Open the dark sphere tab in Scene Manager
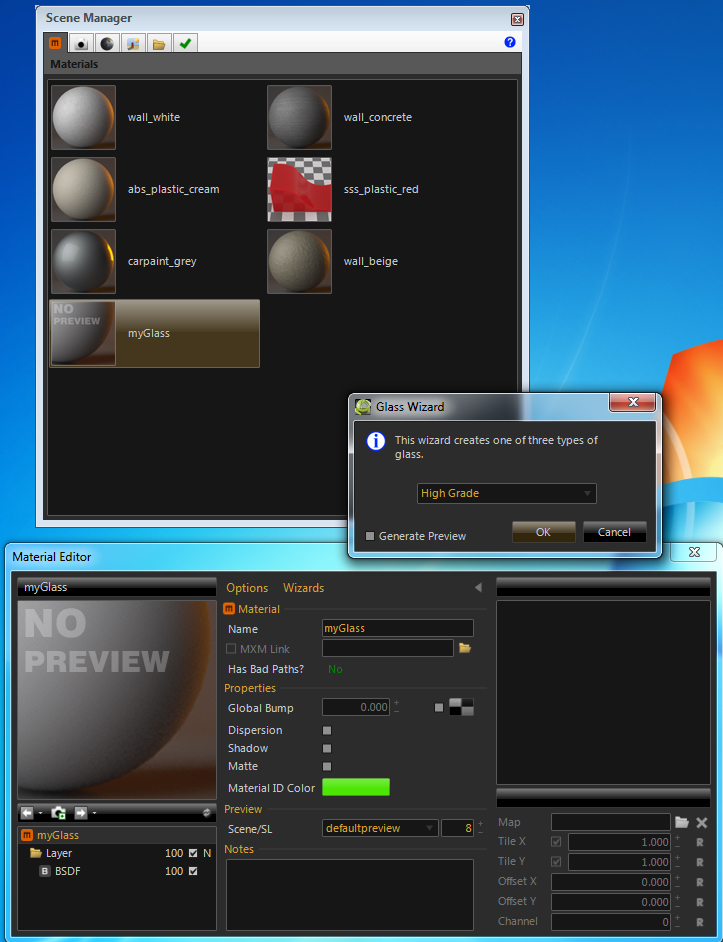723x942 pixels. point(107,43)
